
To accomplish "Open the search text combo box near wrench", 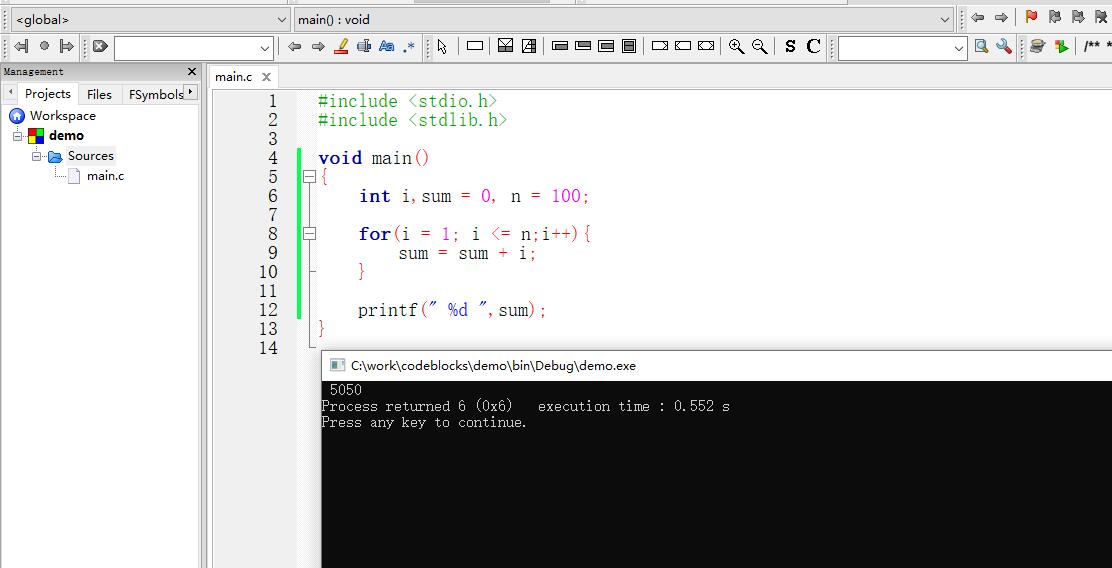I will tap(902, 48).
